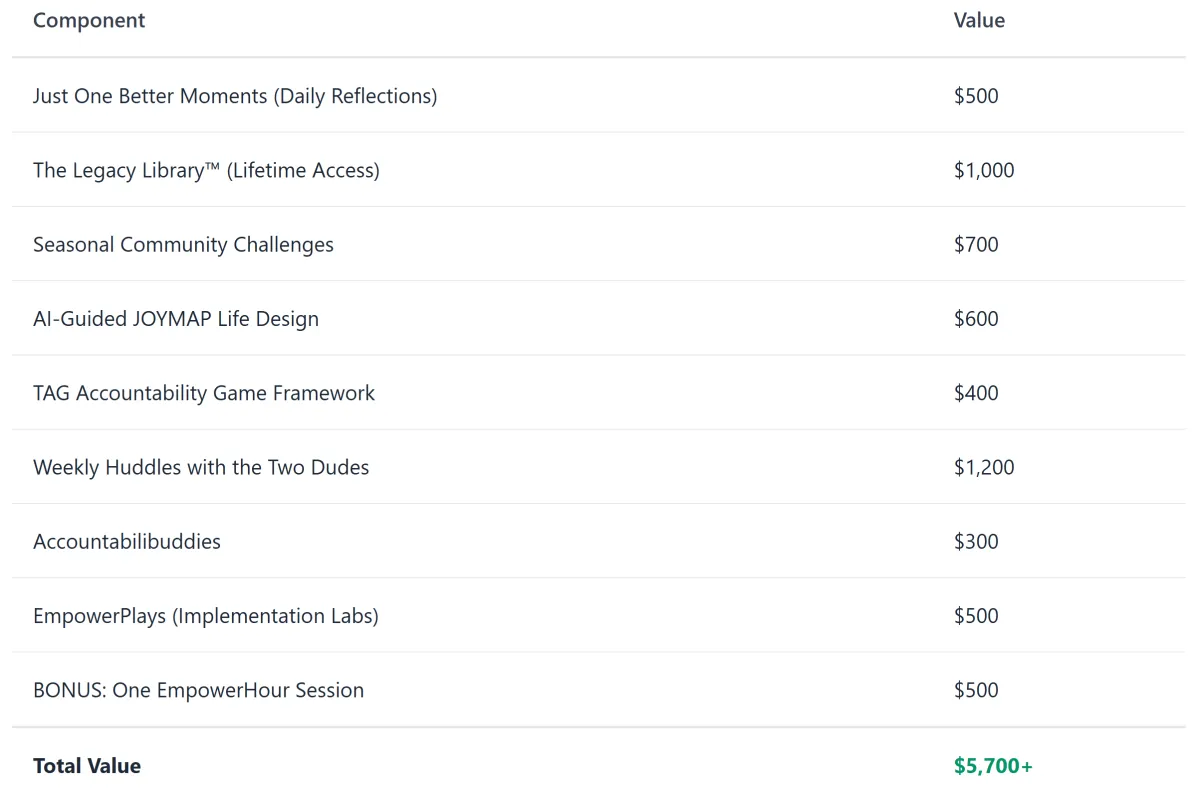Select Seasonal Community Challenges row

pos(599,244)
